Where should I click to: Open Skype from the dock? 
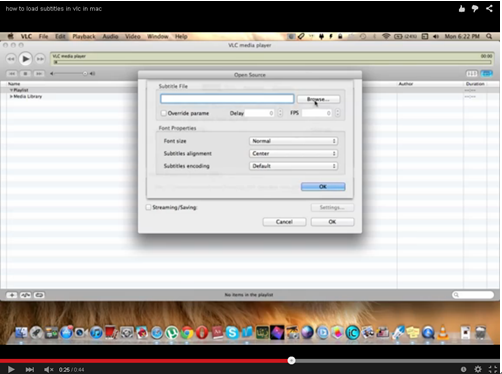[x=232, y=332]
